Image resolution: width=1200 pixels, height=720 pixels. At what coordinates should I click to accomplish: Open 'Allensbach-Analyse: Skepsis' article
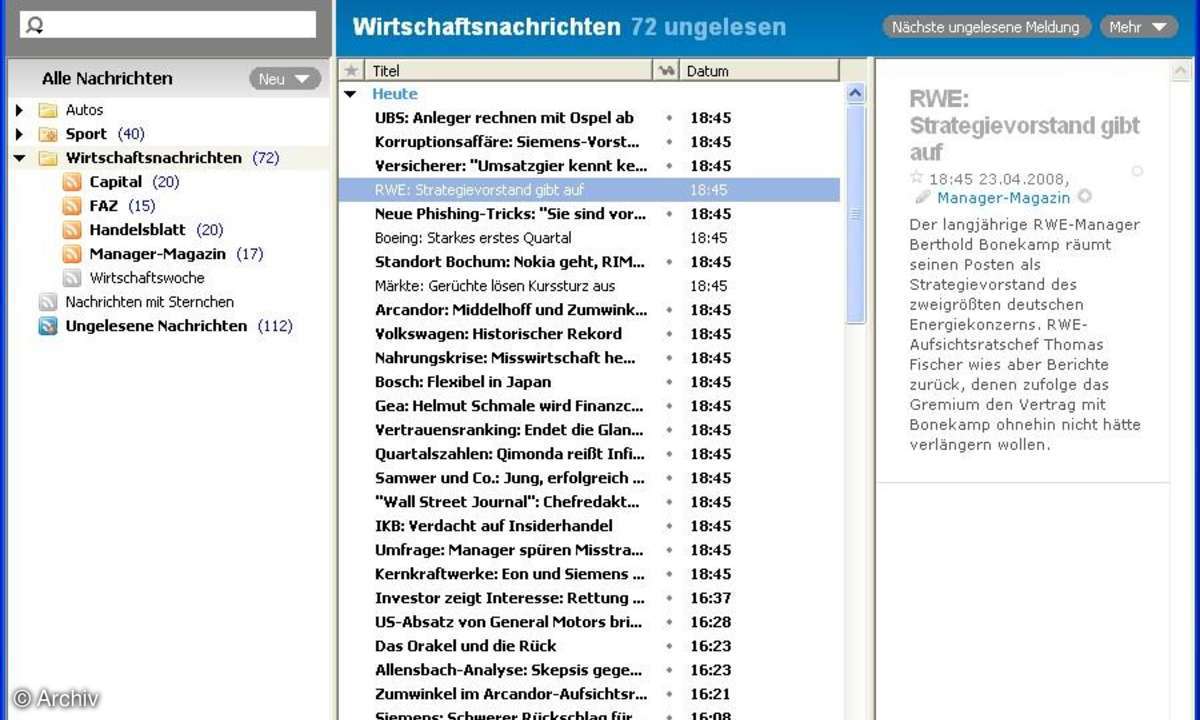click(509, 670)
